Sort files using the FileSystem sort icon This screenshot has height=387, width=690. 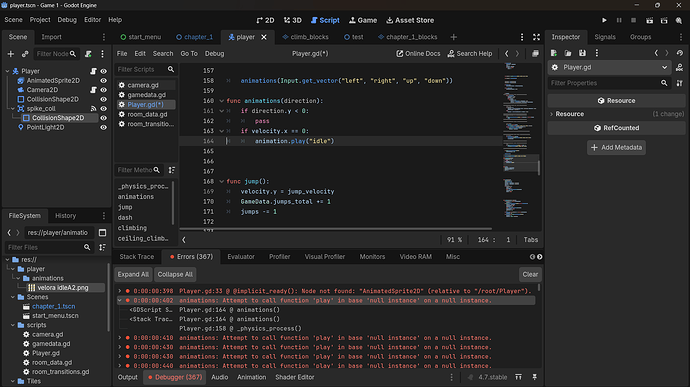(x=103, y=247)
